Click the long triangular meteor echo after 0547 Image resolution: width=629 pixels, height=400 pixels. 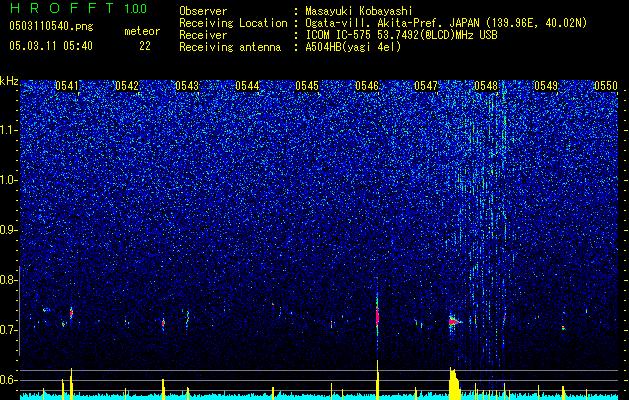coord(455,321)
